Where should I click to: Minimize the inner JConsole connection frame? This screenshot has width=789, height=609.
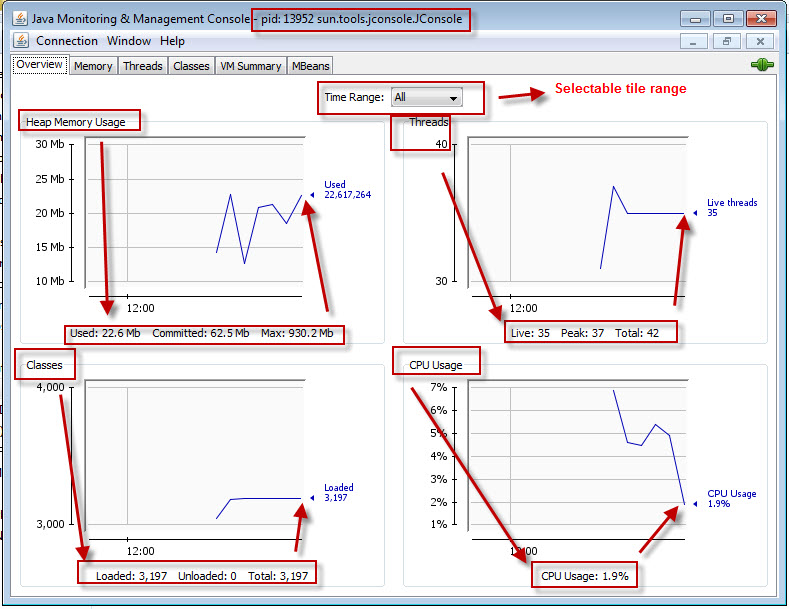(693, 41)
